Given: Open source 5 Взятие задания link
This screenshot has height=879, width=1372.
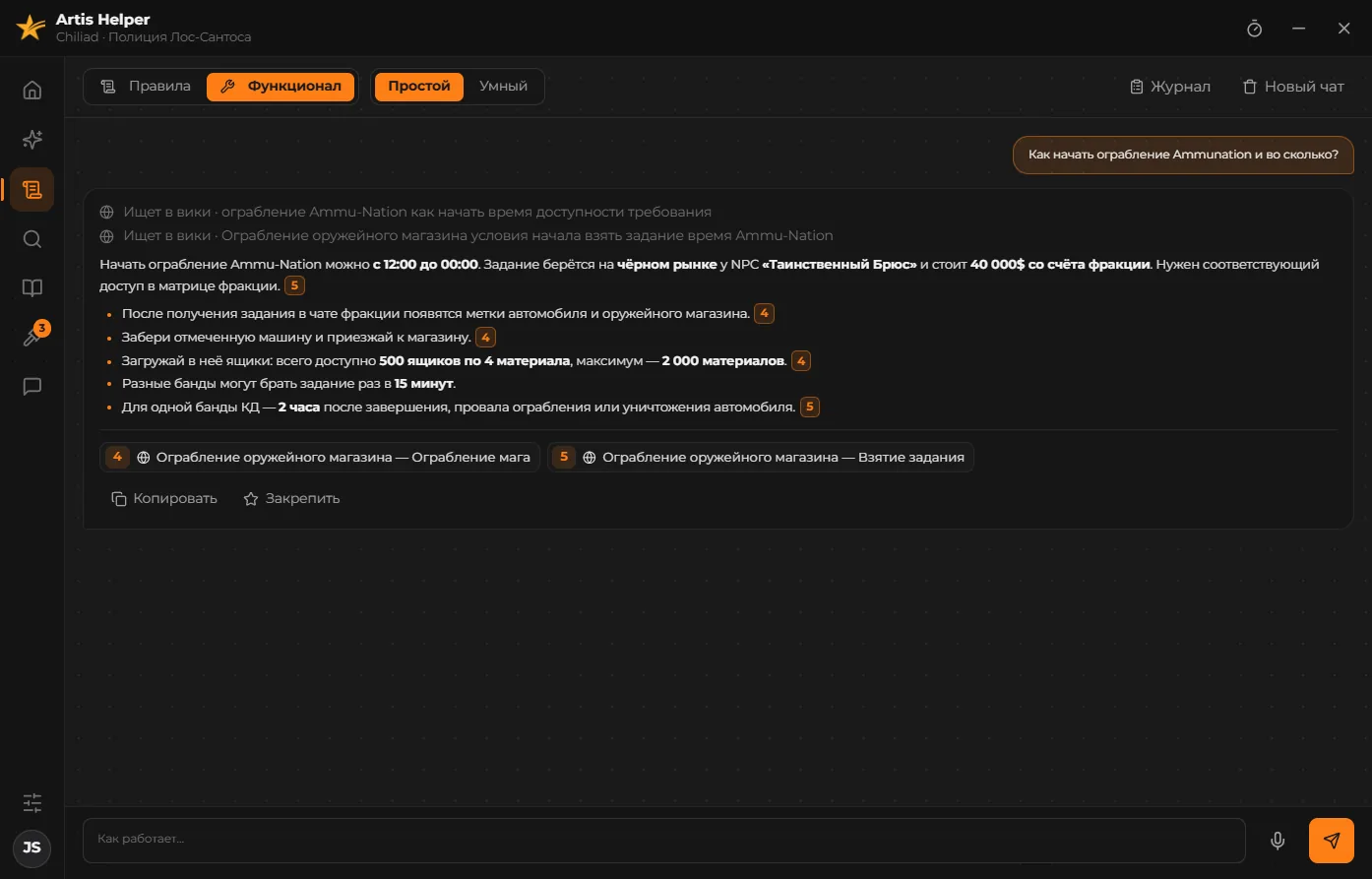Looking at the screenshot, I should coord(761,458).
